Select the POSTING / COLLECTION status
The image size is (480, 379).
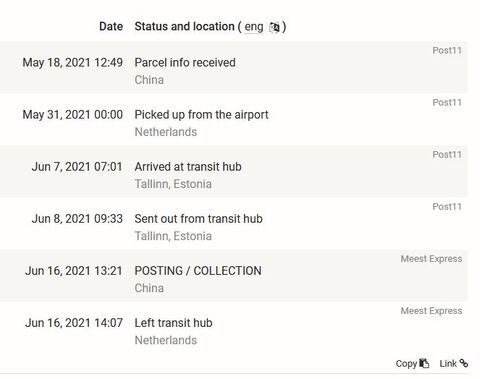198,271
